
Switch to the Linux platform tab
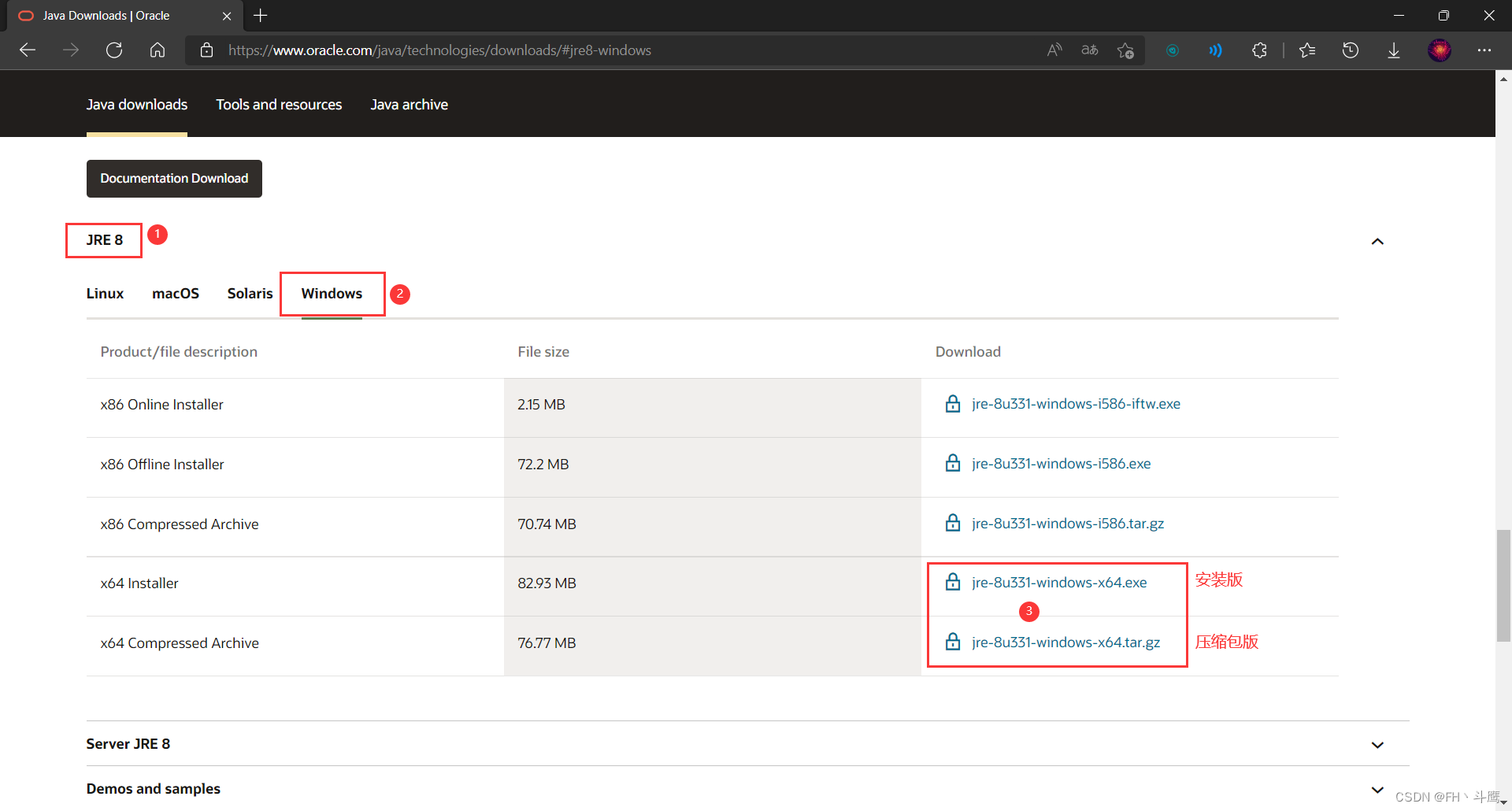[105, 294]
